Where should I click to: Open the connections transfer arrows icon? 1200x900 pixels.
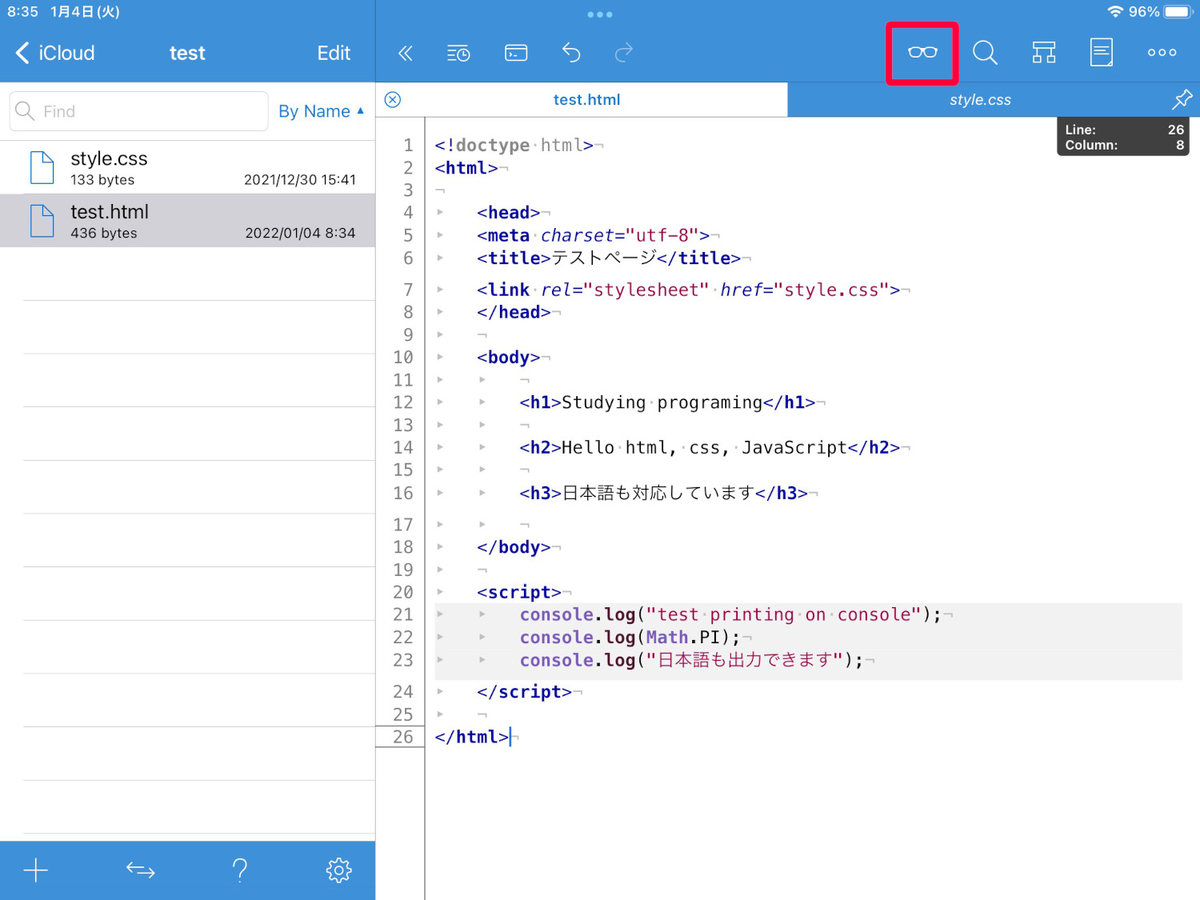(140, 870)
